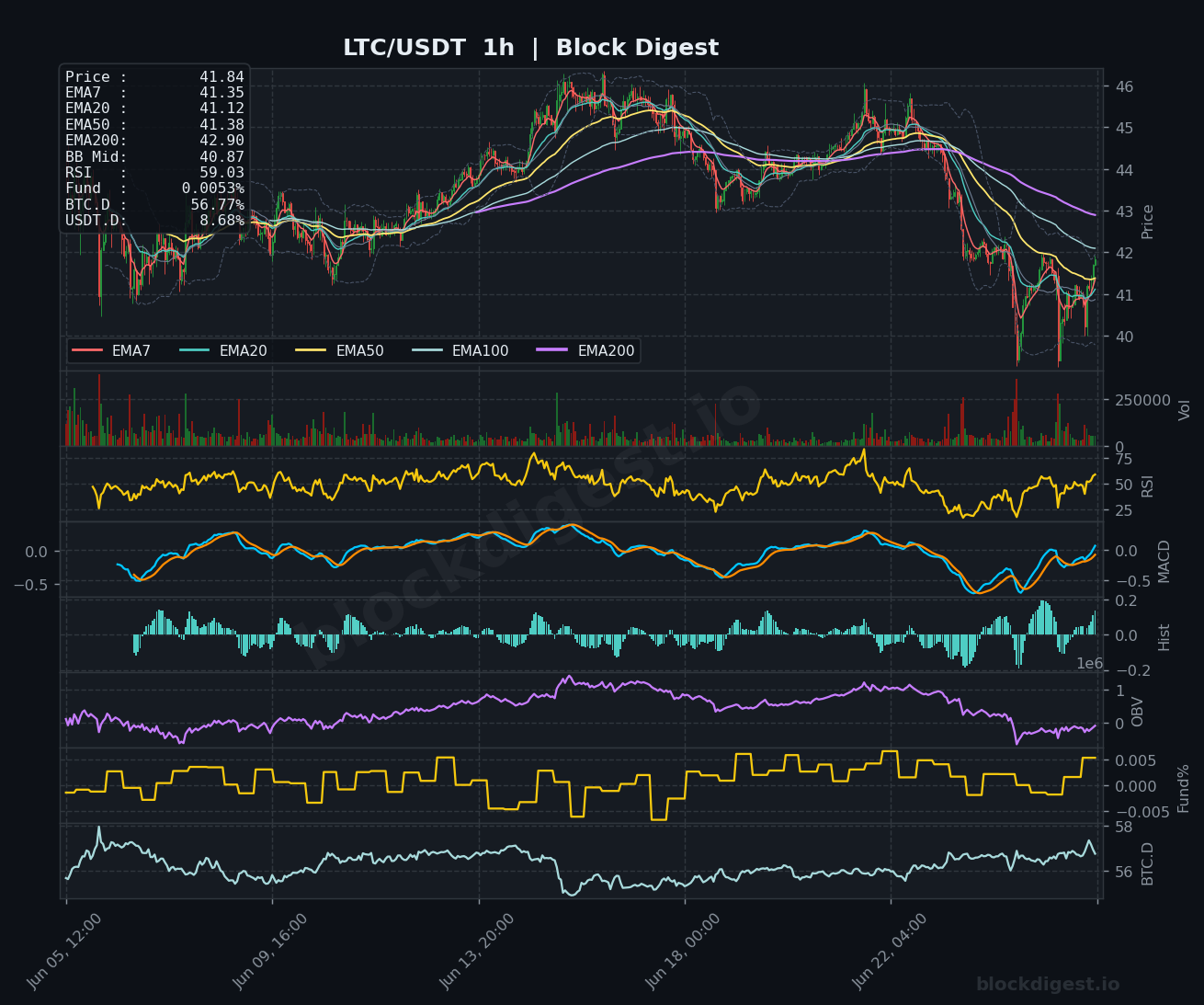The image size is (1204, 1005).
Task: Click the volume tick 250000
Action: 1143,401
